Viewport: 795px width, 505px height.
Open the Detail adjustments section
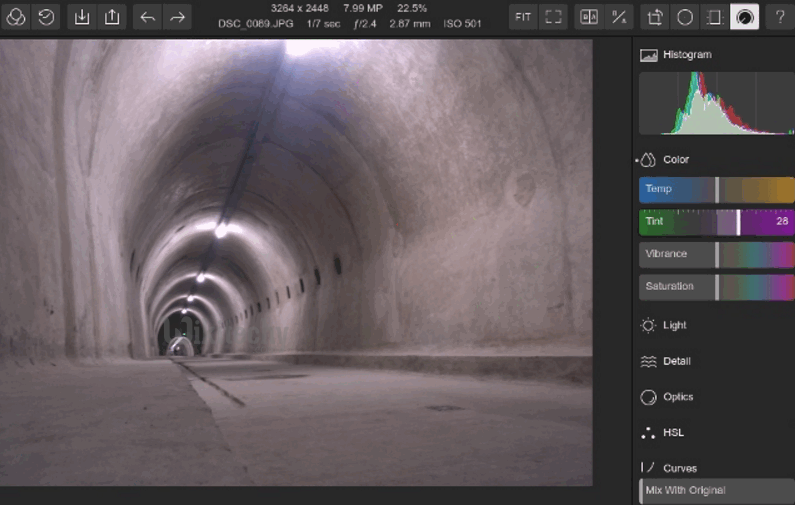pos(676,361)
